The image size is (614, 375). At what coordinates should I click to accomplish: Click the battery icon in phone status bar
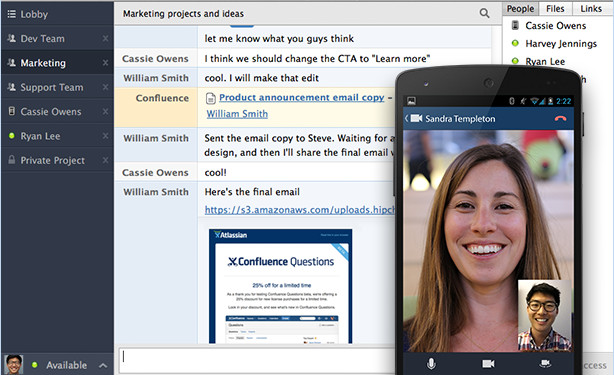coord(550,101)
